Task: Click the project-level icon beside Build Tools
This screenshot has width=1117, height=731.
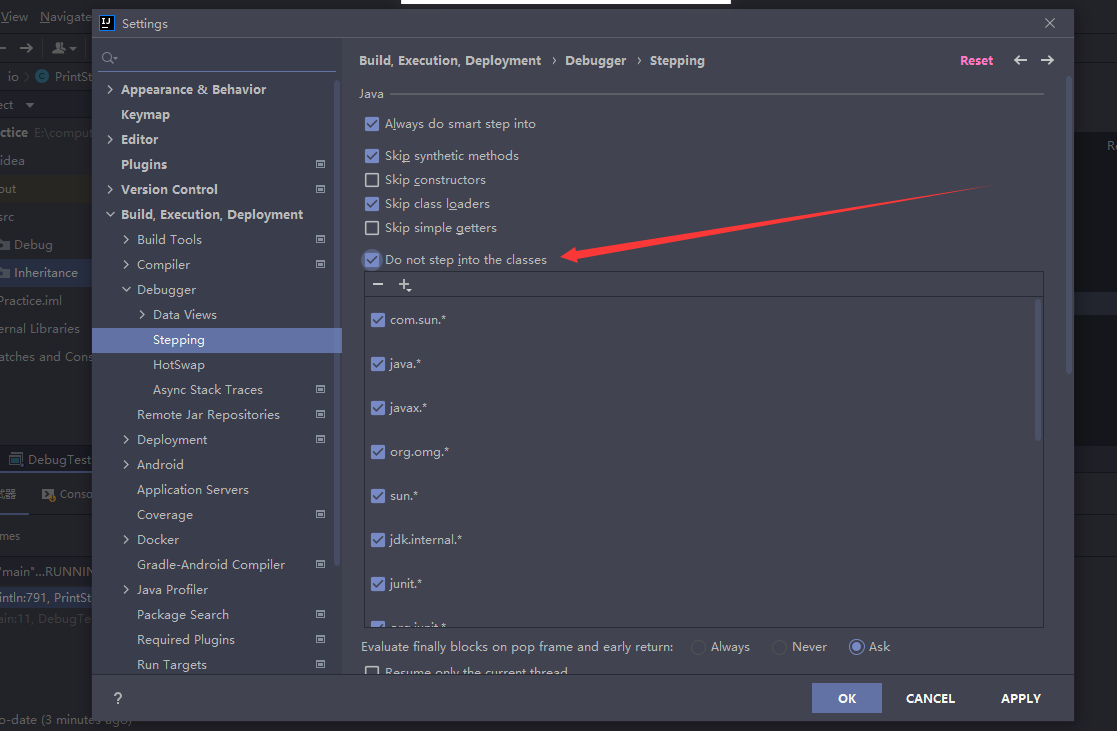Action: pos(321,239)
